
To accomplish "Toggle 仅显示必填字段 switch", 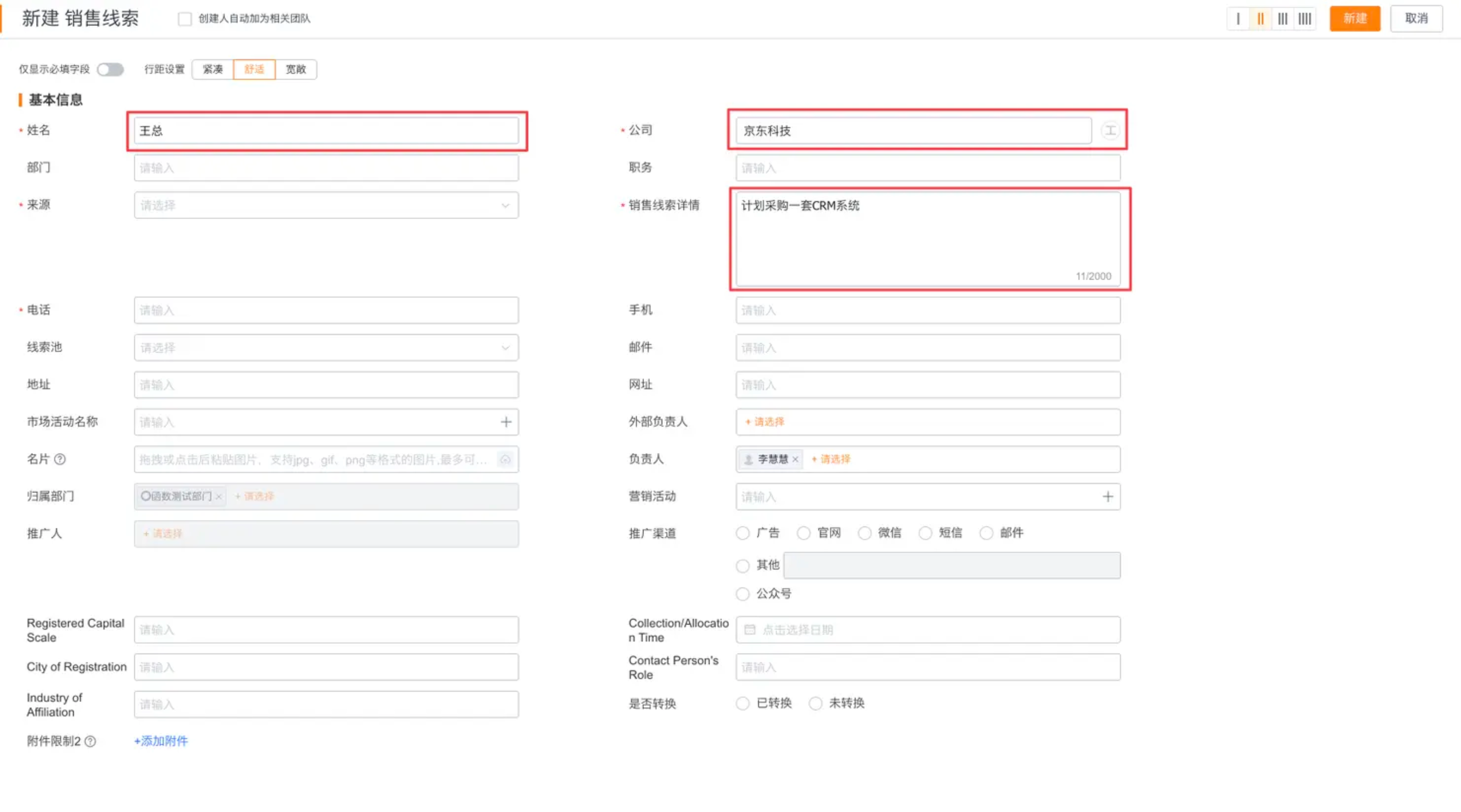I will (110, 69).
